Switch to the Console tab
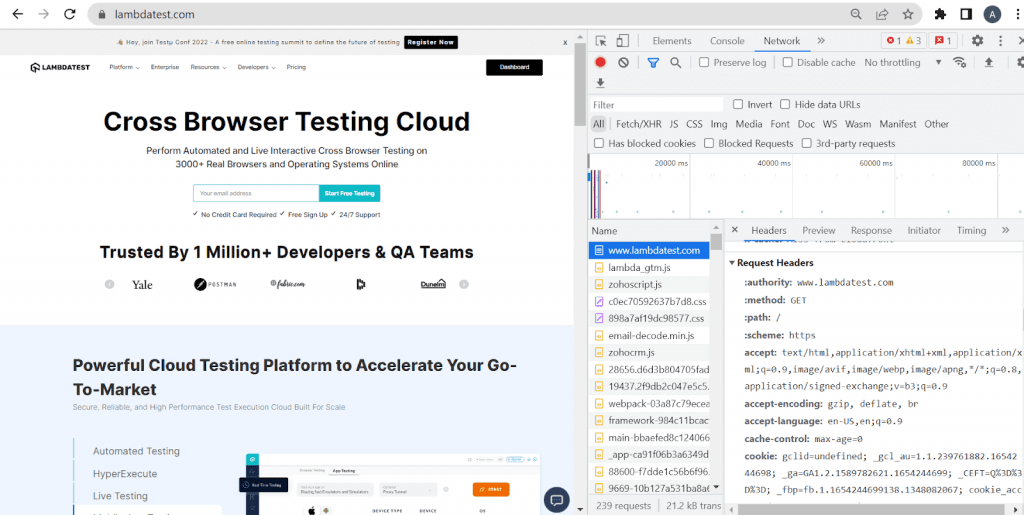This screenshot has width=1024, height=515. [727, 41]
